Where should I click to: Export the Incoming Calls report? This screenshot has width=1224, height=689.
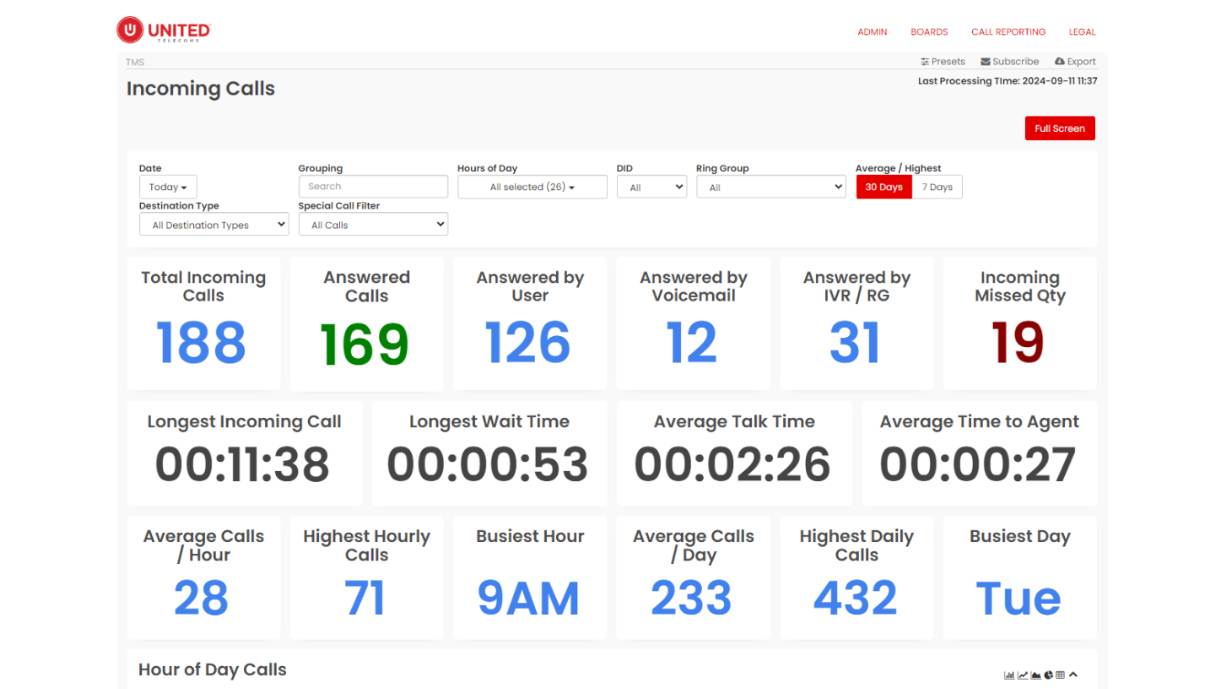(1075, 61)
